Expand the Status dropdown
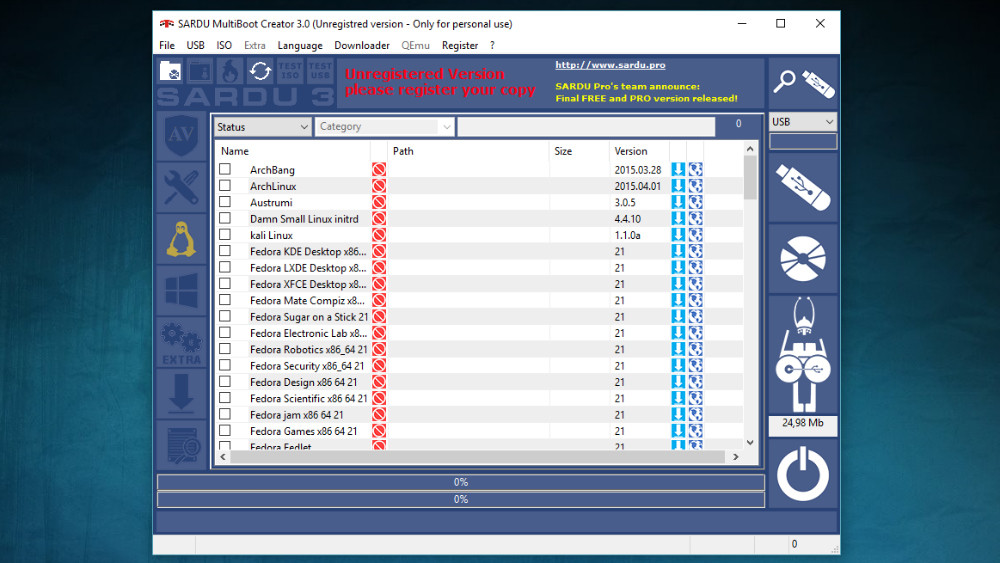The width and height of the screenshot is (1000, 563). point(263,127)
